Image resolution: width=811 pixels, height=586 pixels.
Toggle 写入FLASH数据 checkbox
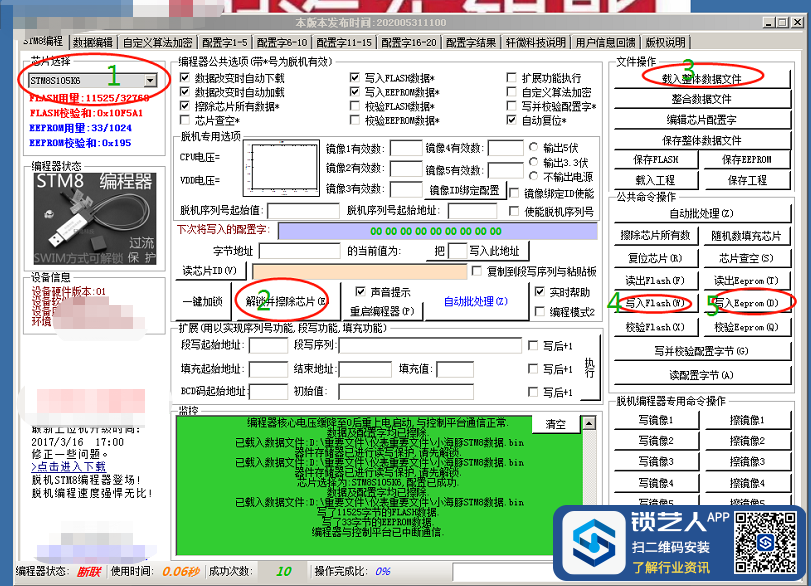[355, 78]
